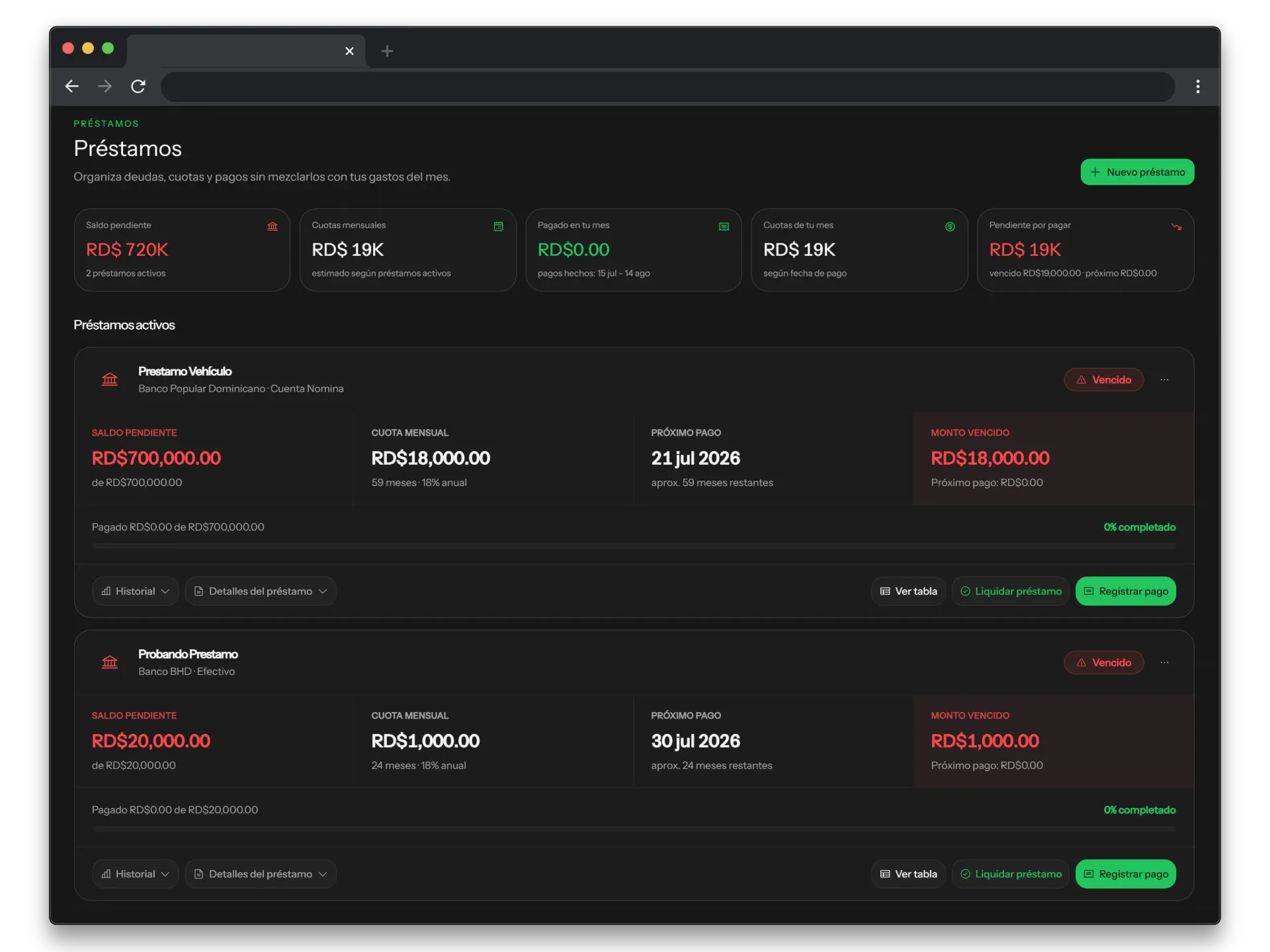Open a new browser tab with plus
This screenshot has height=952, width=1270.
coord(387,51)
